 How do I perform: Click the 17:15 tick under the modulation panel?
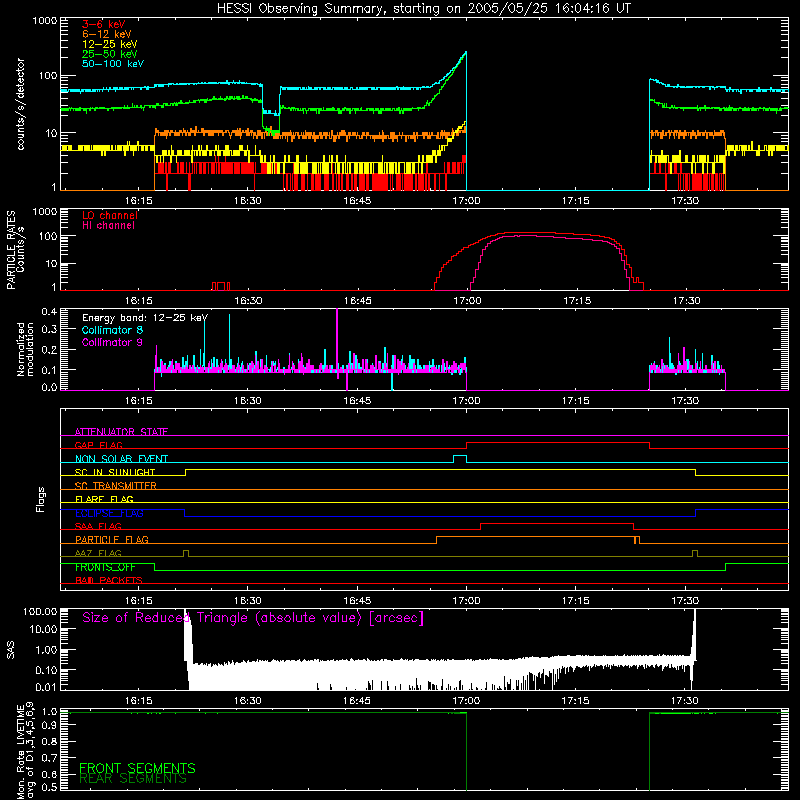coord(576,401)
